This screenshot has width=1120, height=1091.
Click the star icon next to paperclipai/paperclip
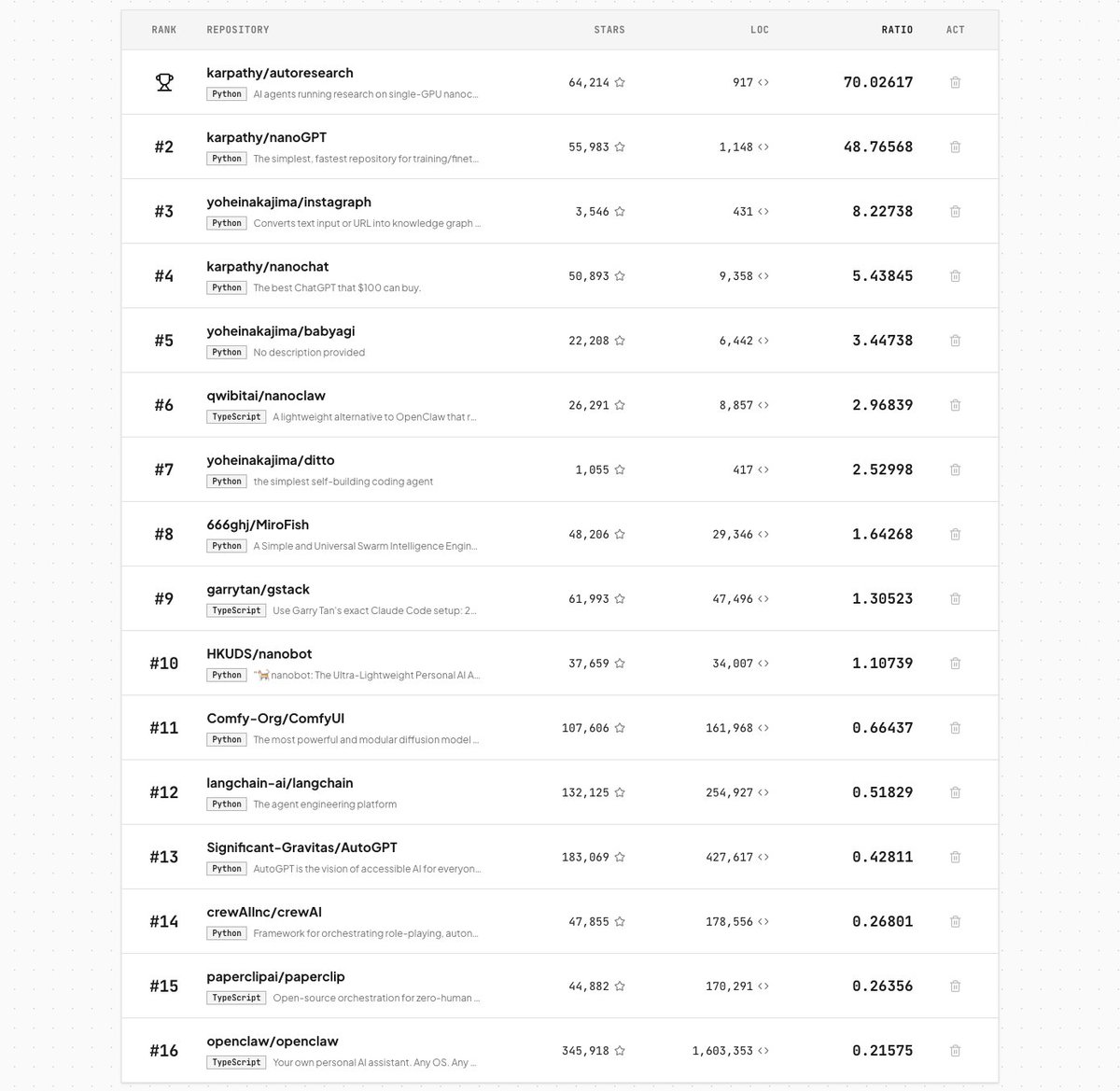tap(619, 986)
